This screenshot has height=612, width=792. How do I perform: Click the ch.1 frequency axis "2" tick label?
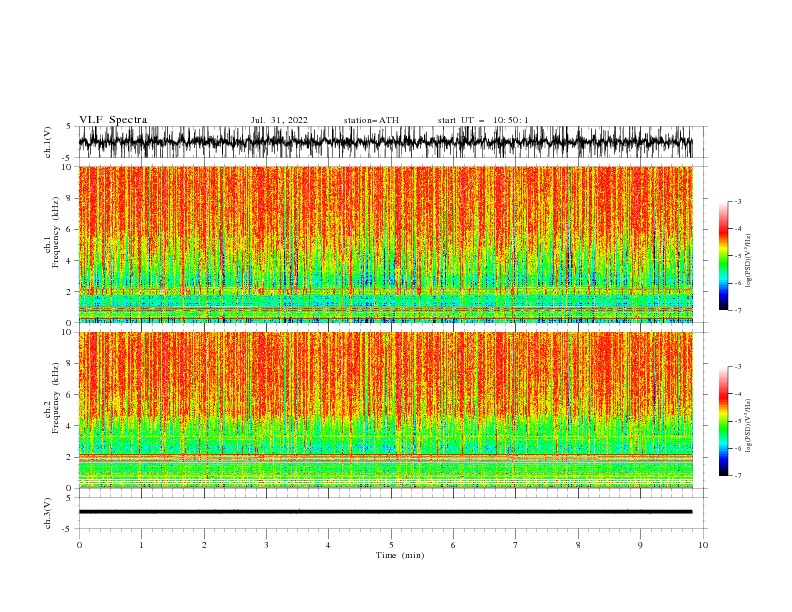(x=70, y=291)
